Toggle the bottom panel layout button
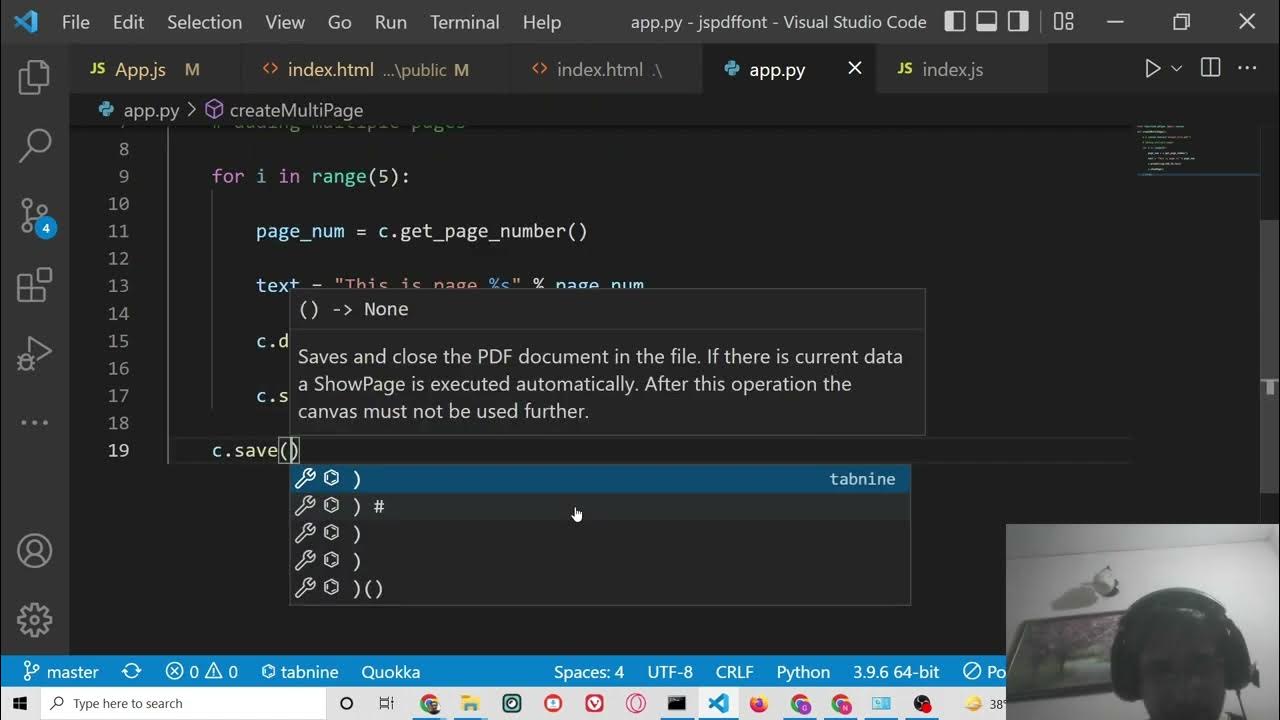This screenshot has height=720, width=1280. (987, 21)
